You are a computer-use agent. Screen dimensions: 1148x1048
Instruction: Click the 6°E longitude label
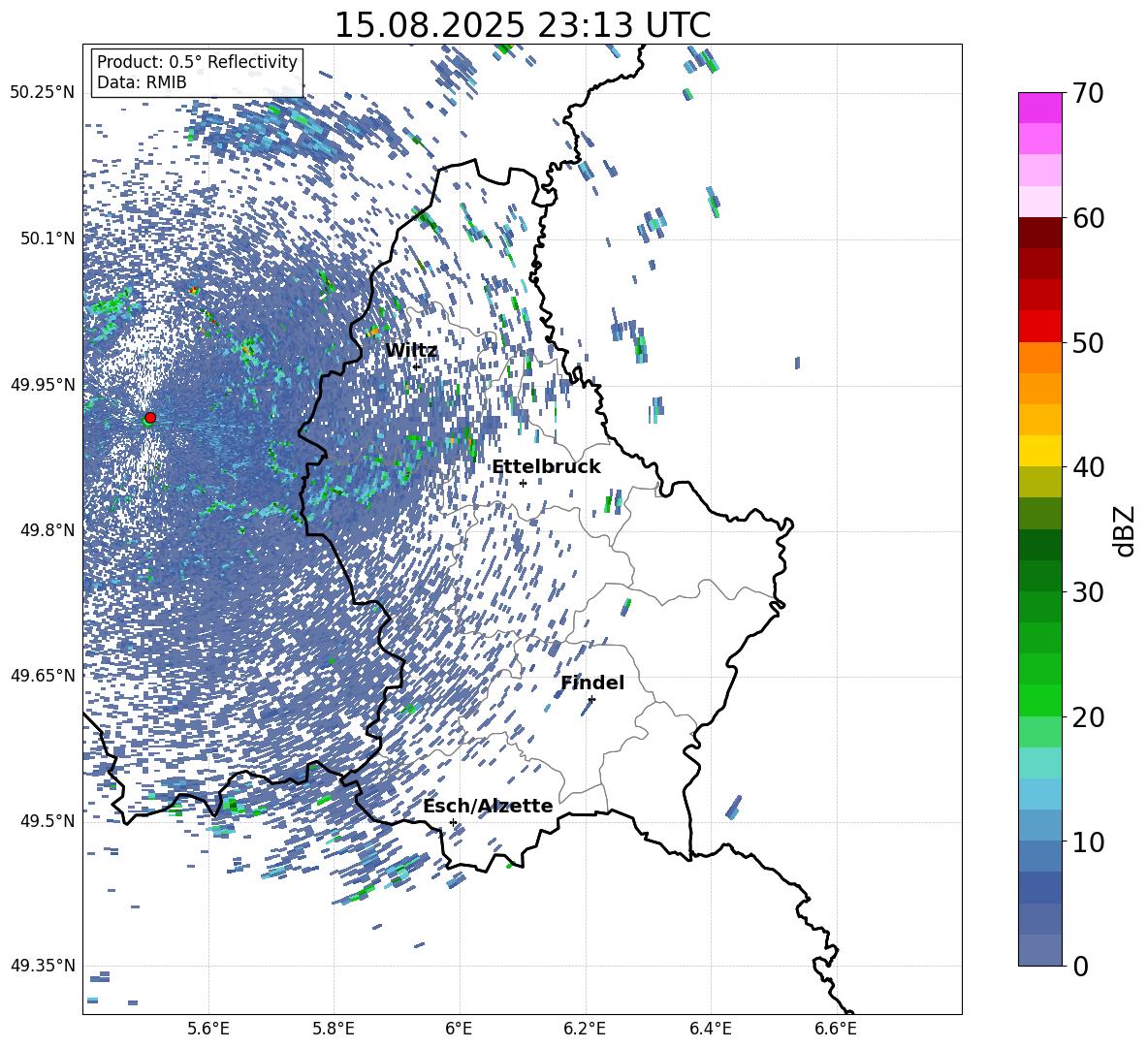point(459,1029)
